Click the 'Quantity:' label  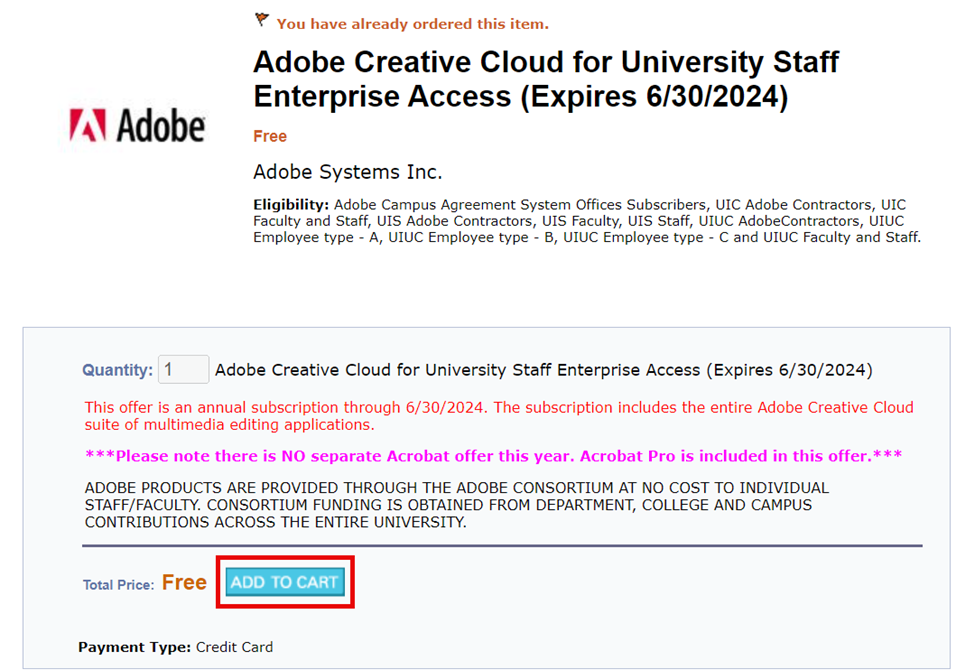[x=118, y=370]
